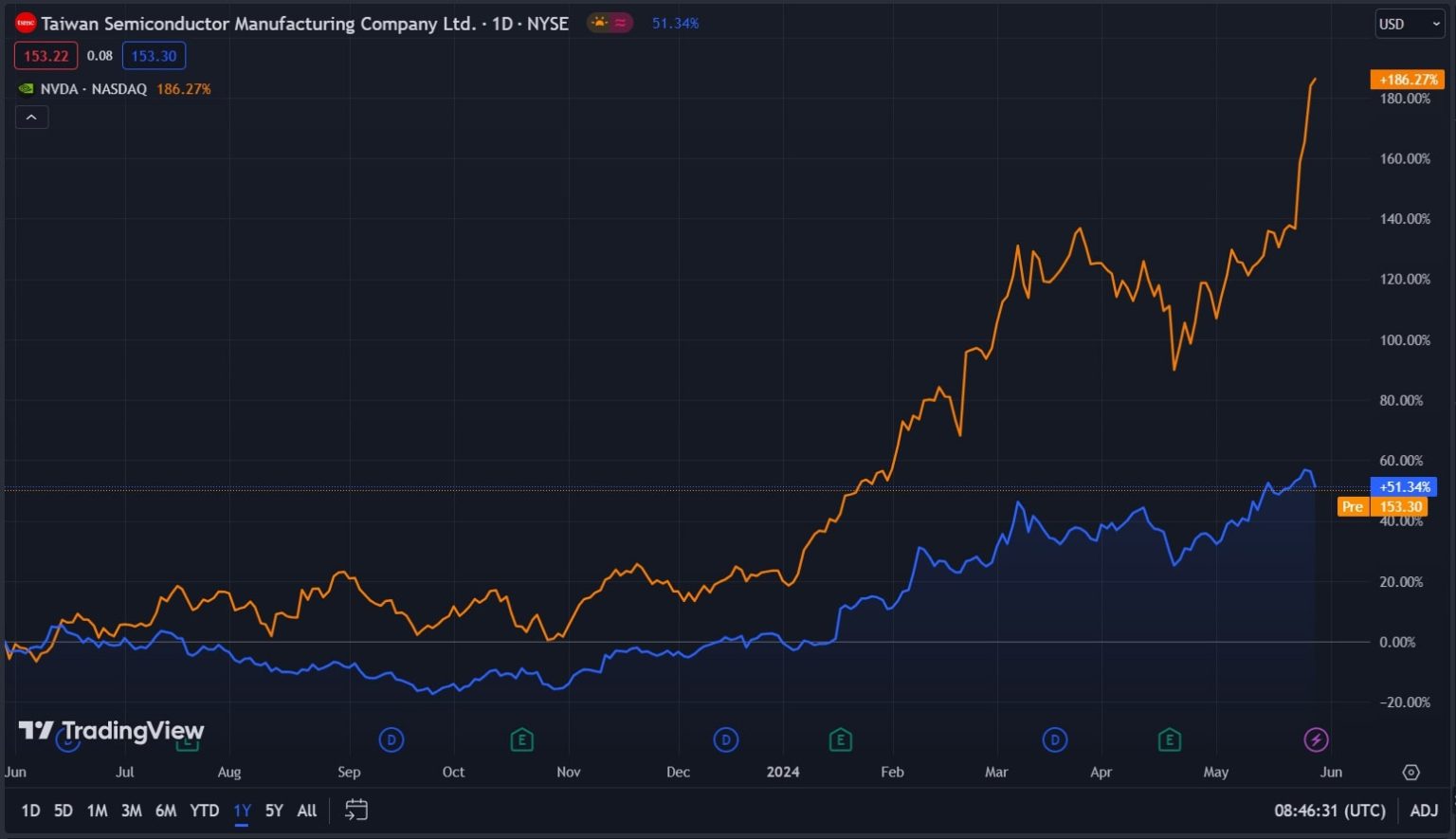Screen dimensions: 1456x839
Task: Click the blue 51.34% value in title
Action: coord(675,23)
